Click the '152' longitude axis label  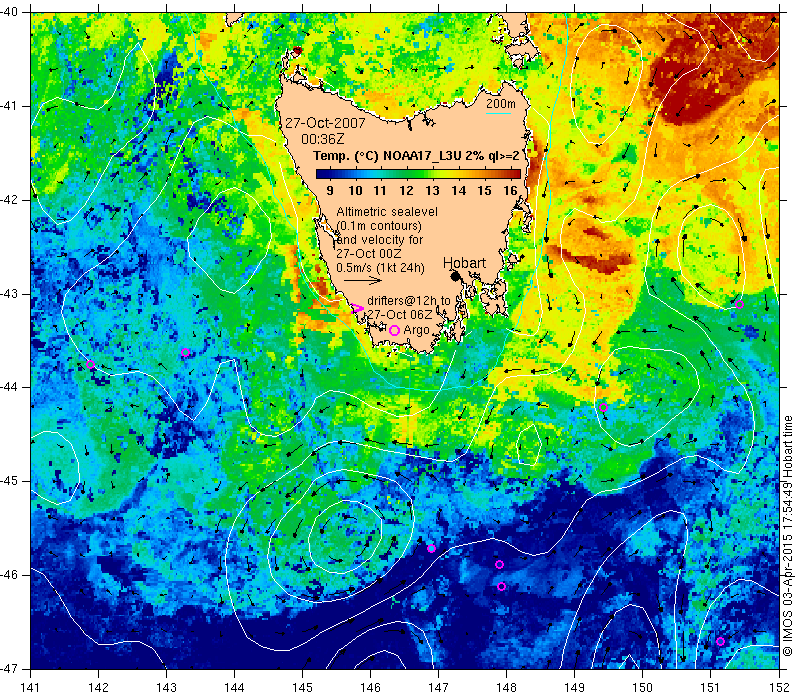[780, 687]
